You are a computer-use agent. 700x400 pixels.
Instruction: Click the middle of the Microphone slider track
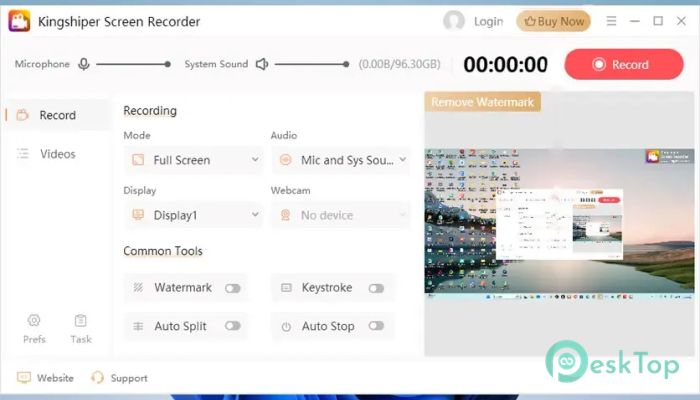132,64
